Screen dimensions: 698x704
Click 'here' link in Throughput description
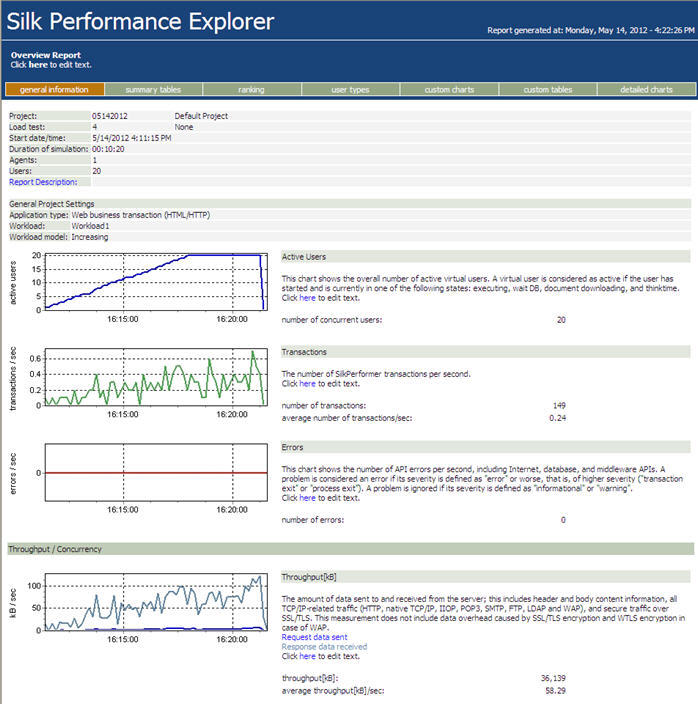click(x=307, y=656)
